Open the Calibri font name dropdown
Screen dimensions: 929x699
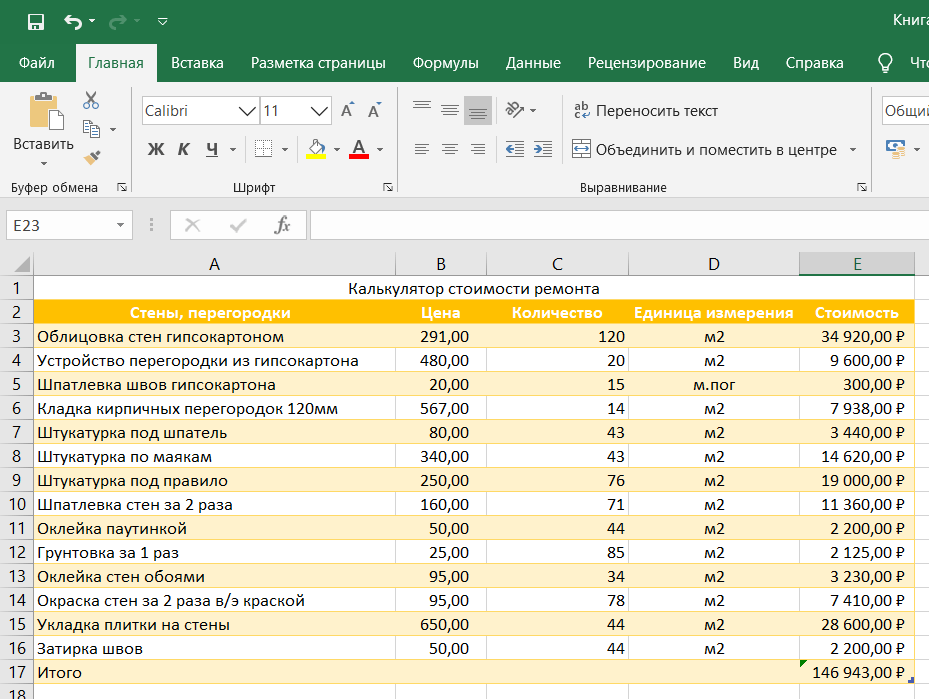point(247,111)
